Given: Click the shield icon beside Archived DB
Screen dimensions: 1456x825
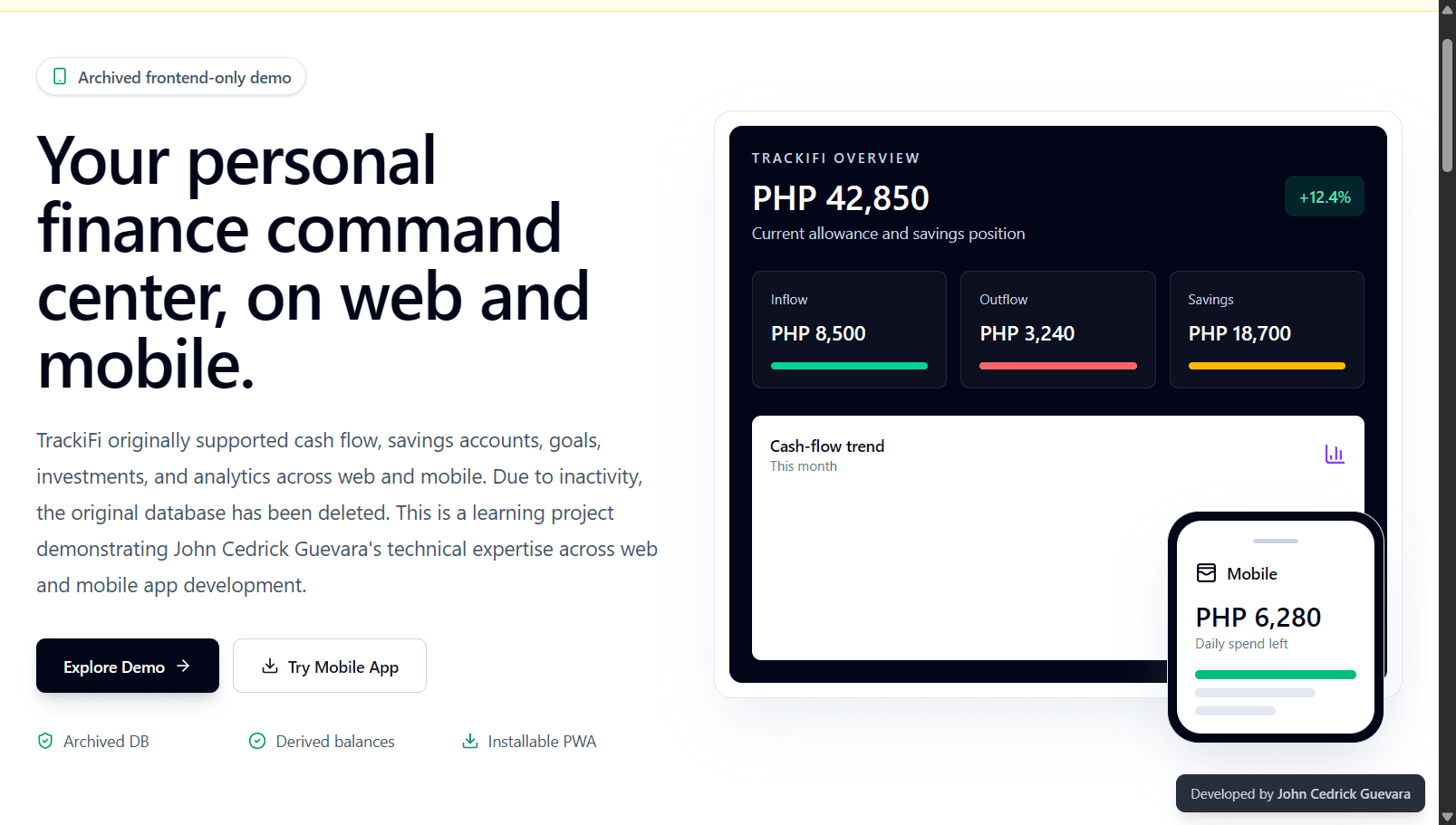Looking at the screenshot, I should [45, 741].
